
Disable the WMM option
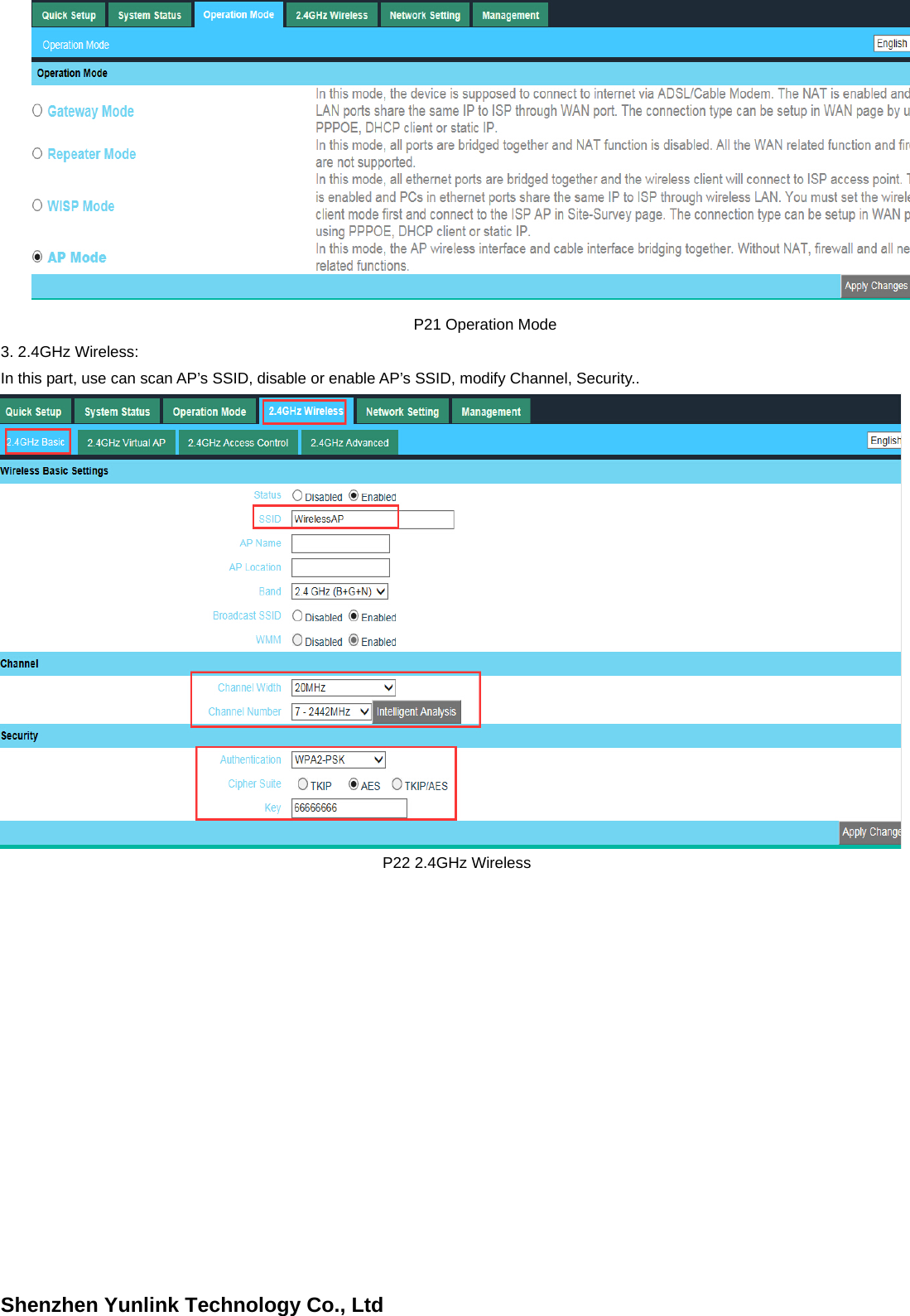[x=297, y=639]
